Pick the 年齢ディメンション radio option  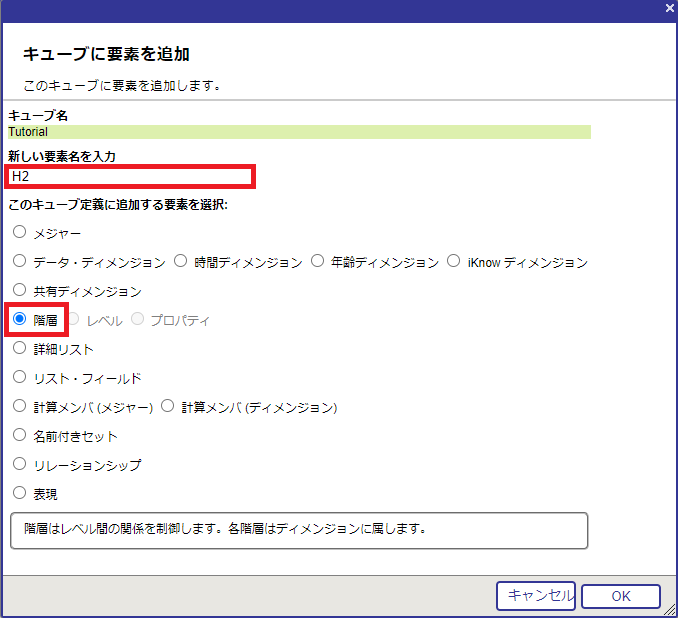318,262
